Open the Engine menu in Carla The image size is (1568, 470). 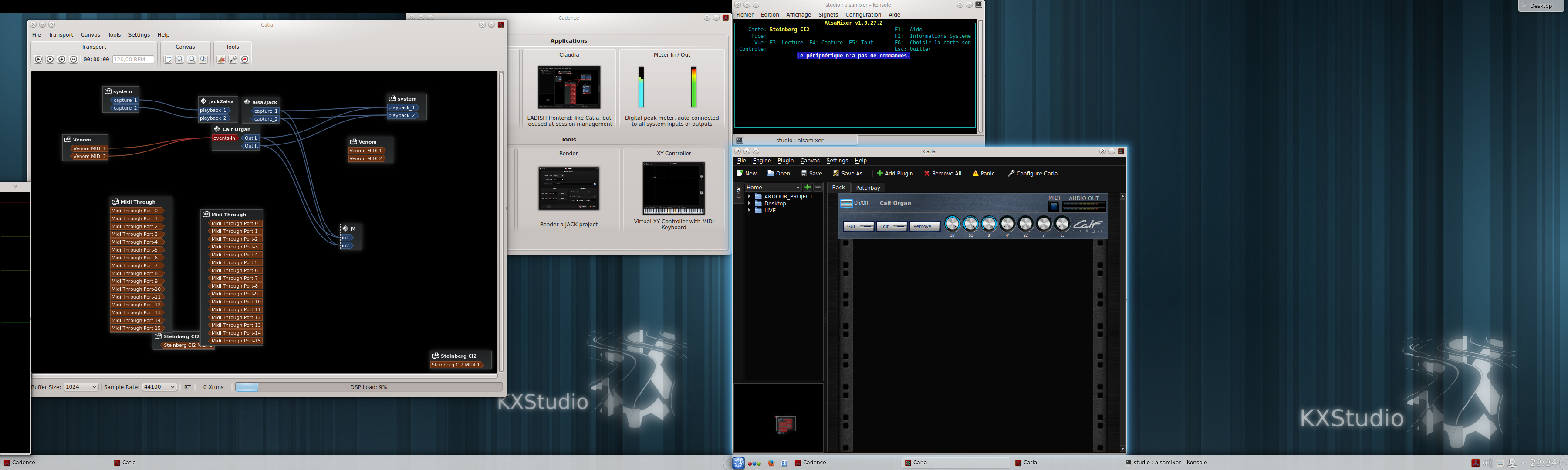[761, 161]
